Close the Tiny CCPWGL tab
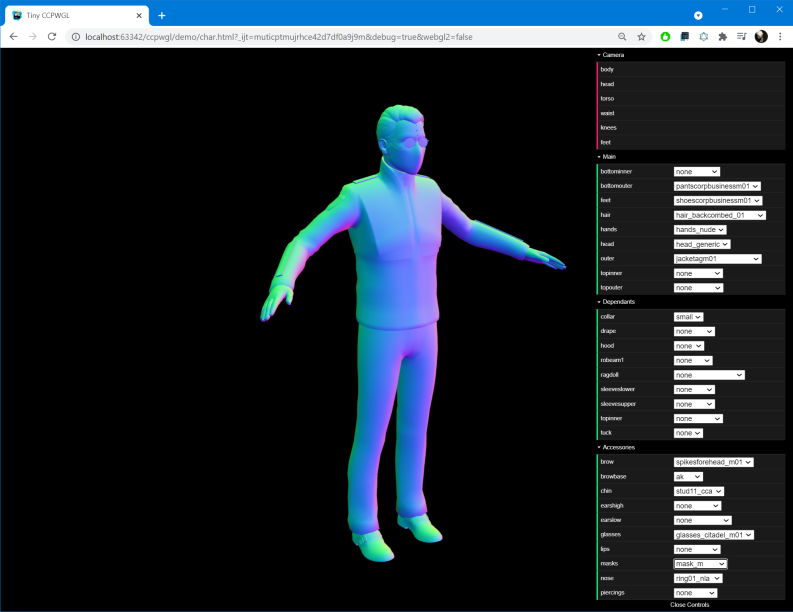 click(x=139, y=16)
